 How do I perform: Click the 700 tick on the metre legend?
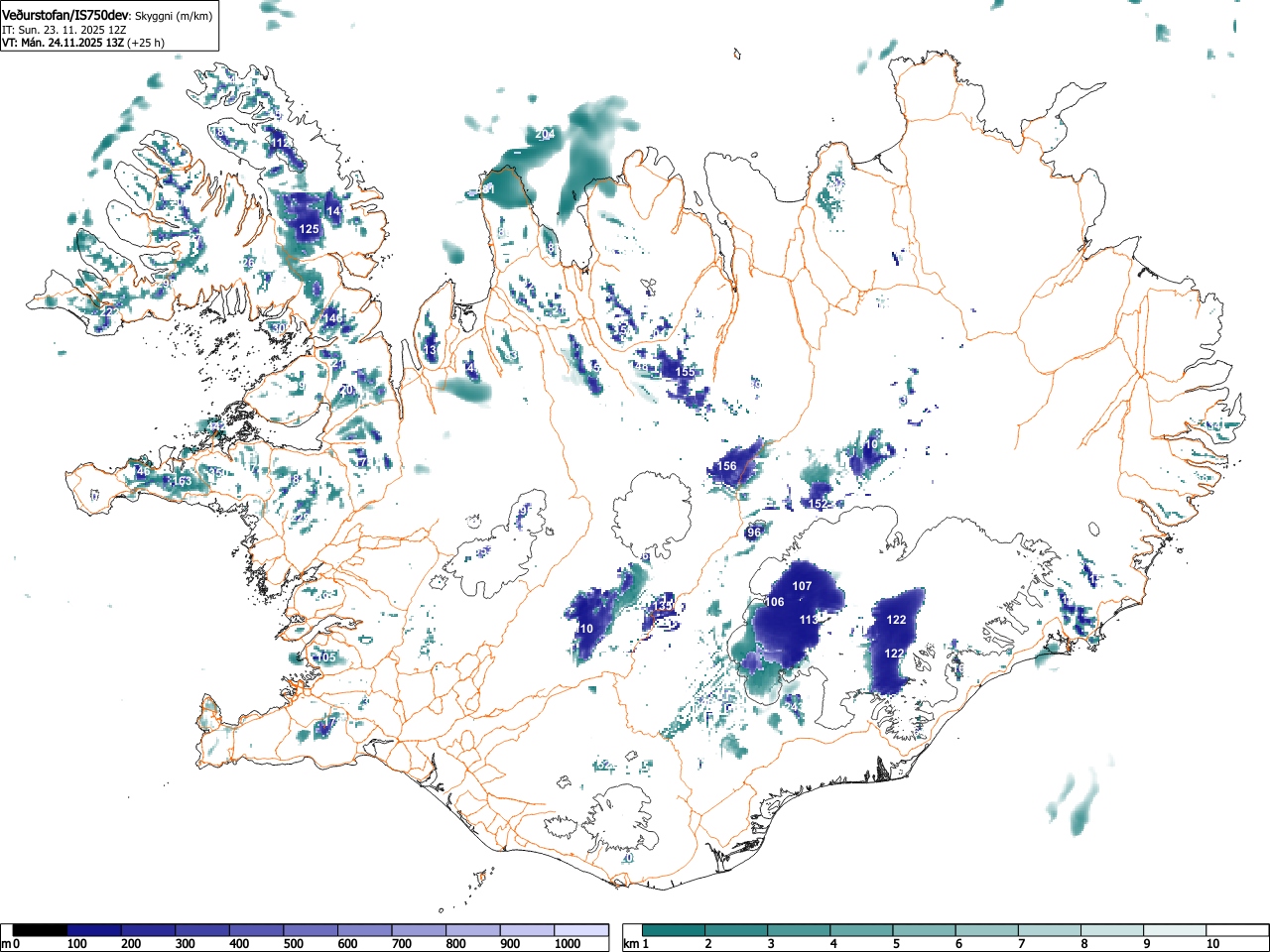coord(401,944)
